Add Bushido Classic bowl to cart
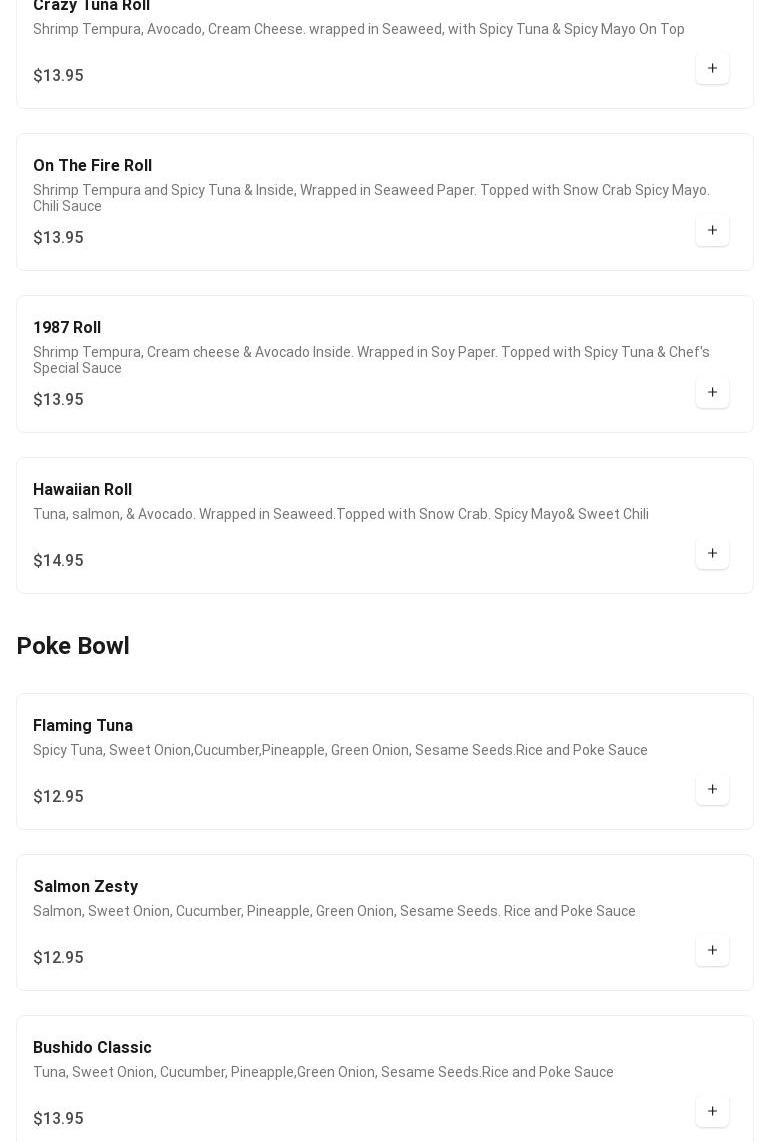Viewport: 770px width, 1142px height. [712, 1112]
